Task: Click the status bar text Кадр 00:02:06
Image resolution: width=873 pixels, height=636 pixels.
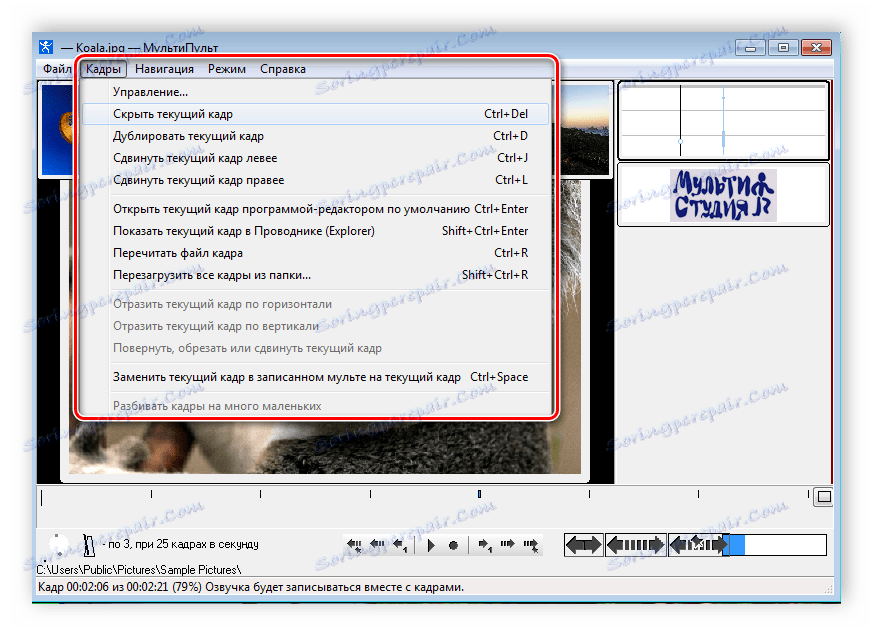Action: 251,587
